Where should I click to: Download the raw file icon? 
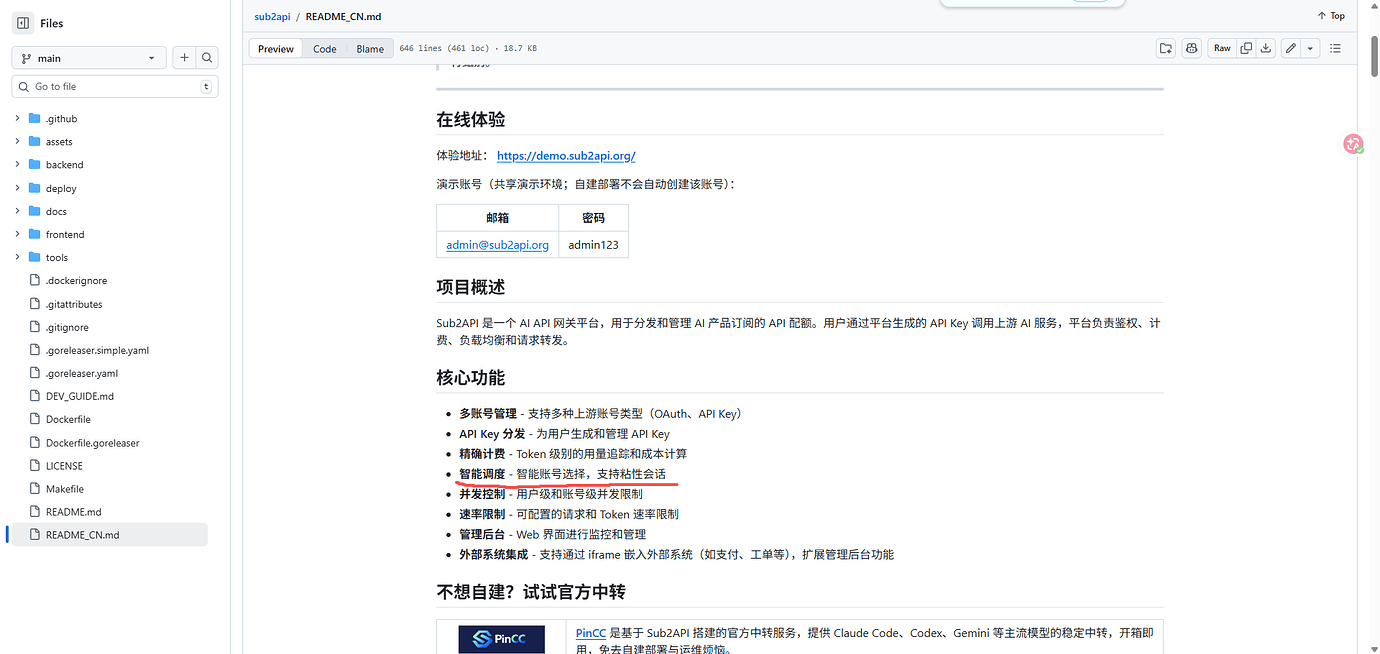point(1266,48)
